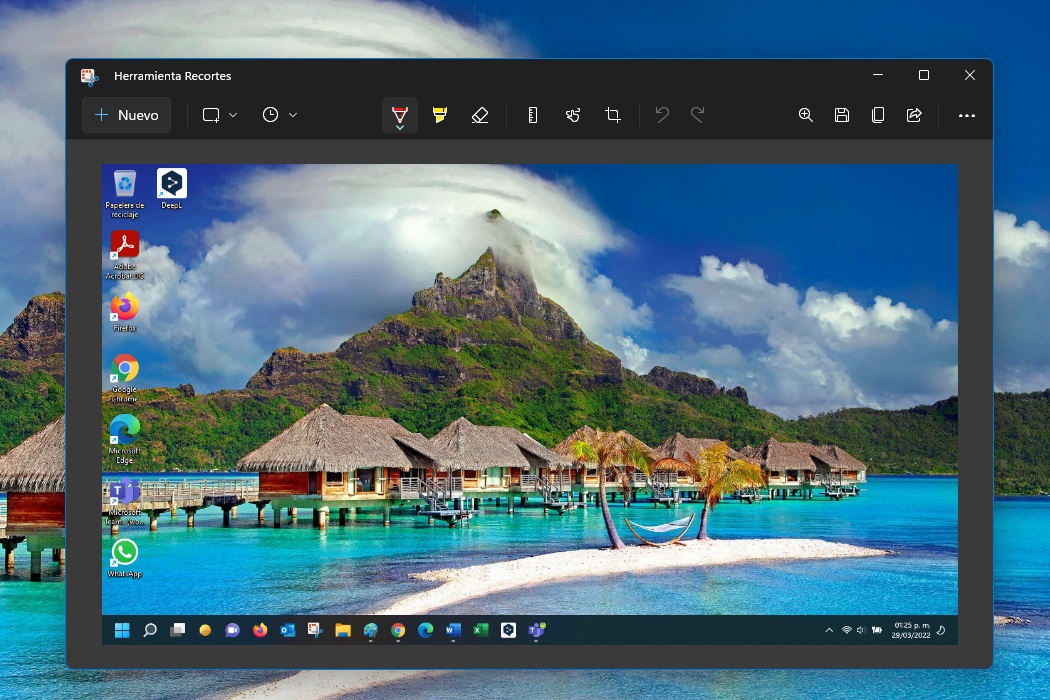Select the red ballpoint pen tool
Viewport: 1050px width, 700px height.
coord(400,115)
